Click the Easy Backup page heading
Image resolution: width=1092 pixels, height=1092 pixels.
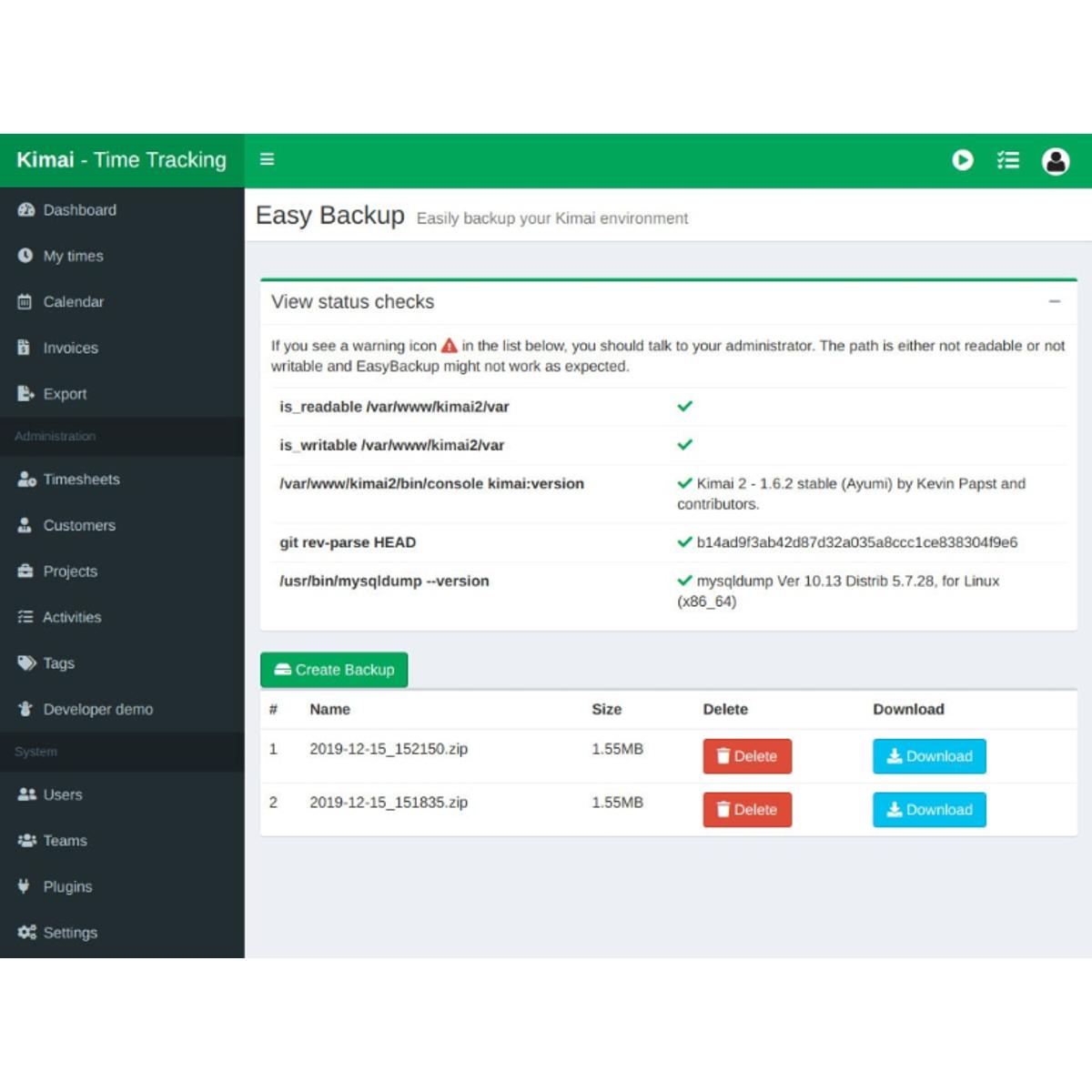point(330,216)
